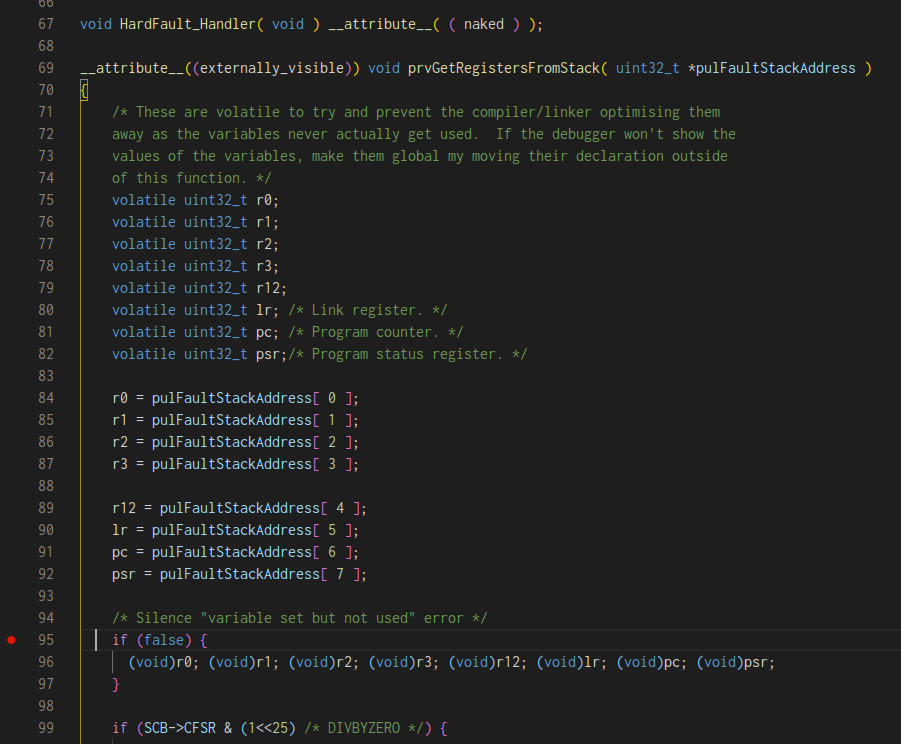Click the pulFaultStackAddress parameter on line 69

pyautogui.click(x=776, y=68)
